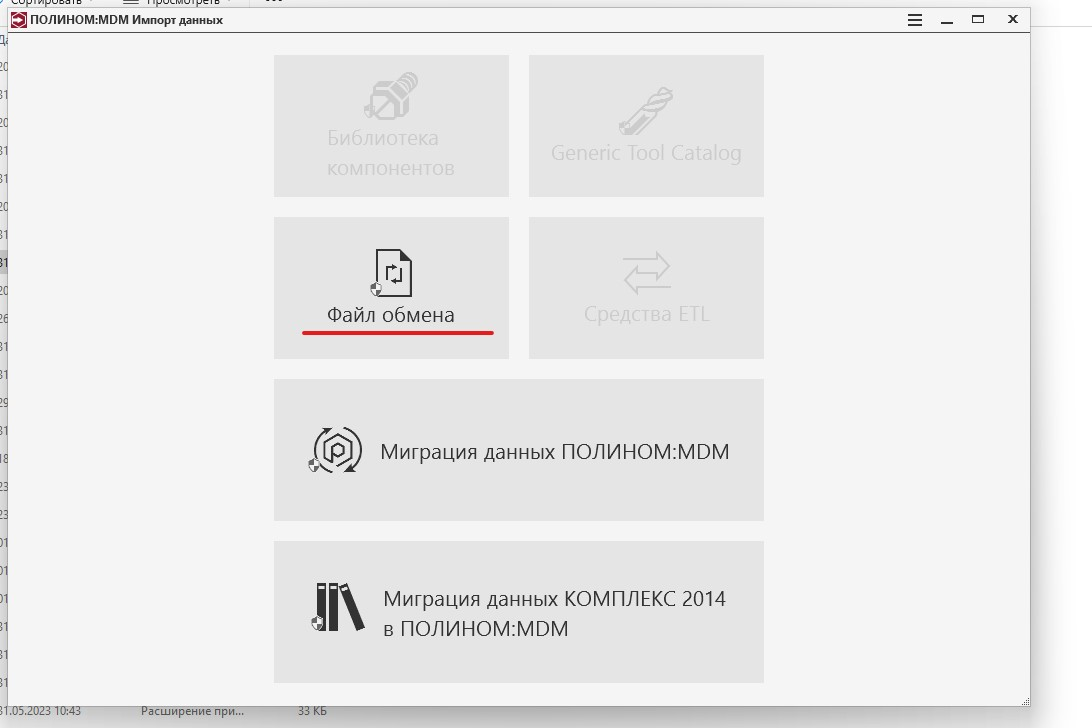The image size is (1092, 728).
Task: Click the ПОЛИНОМ:MDM app logo in title bar
Action: [x=19, y=20]
